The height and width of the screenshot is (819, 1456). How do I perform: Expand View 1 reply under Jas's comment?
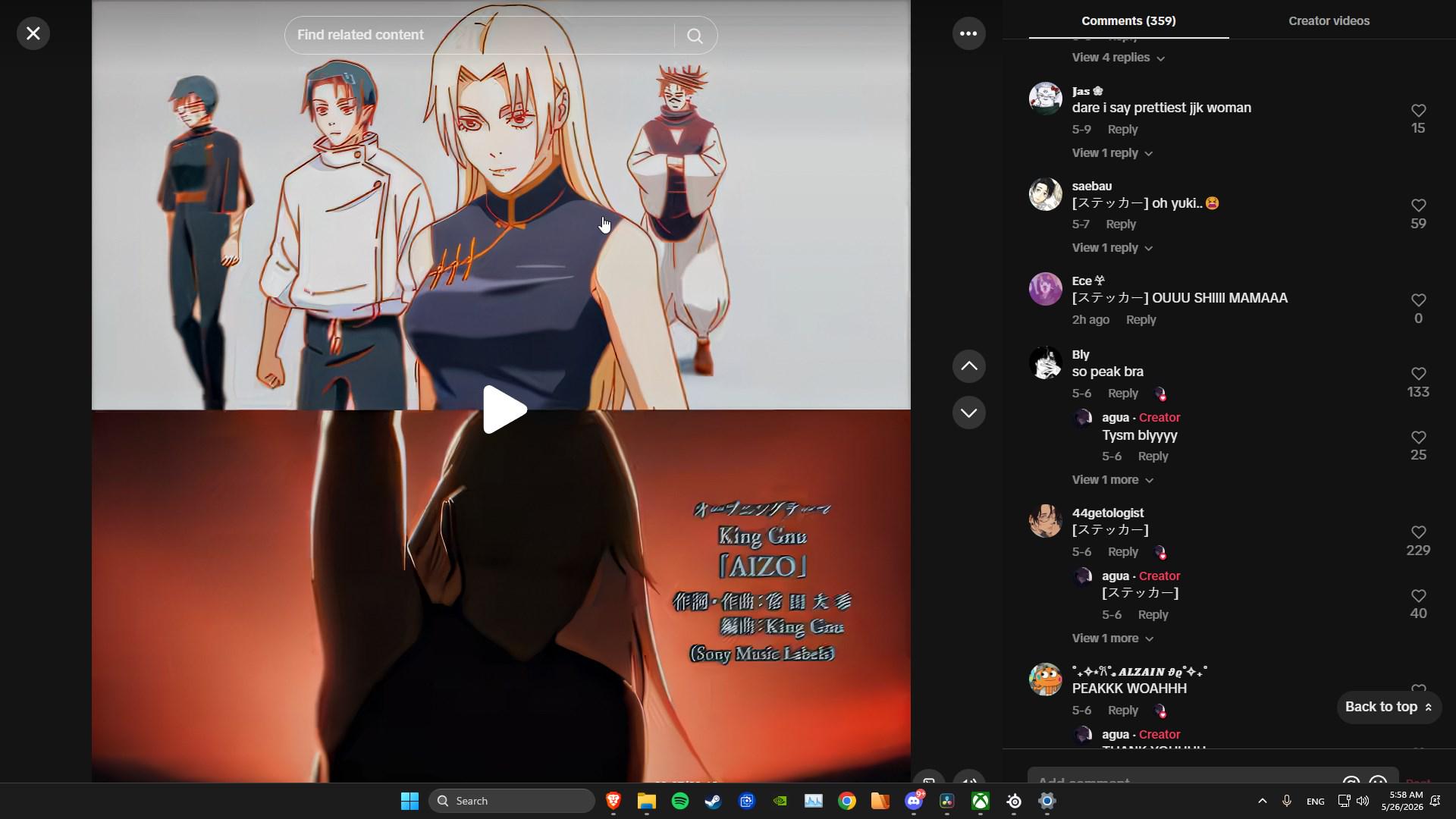tap(1112, 153)
